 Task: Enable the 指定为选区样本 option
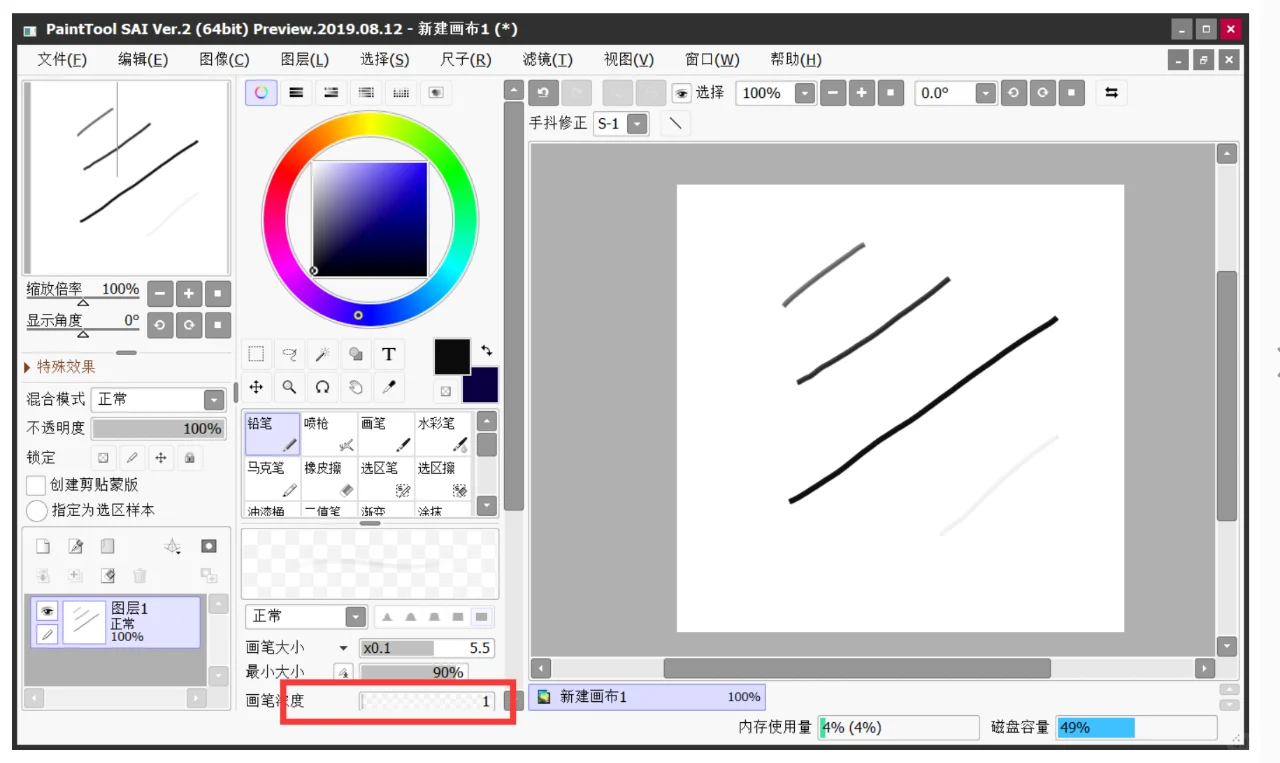pos(36,510)
